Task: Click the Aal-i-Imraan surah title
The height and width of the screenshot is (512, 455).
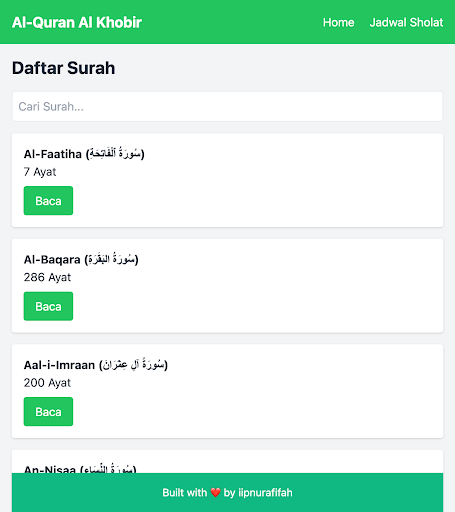Action: click(x=96, y=365)
